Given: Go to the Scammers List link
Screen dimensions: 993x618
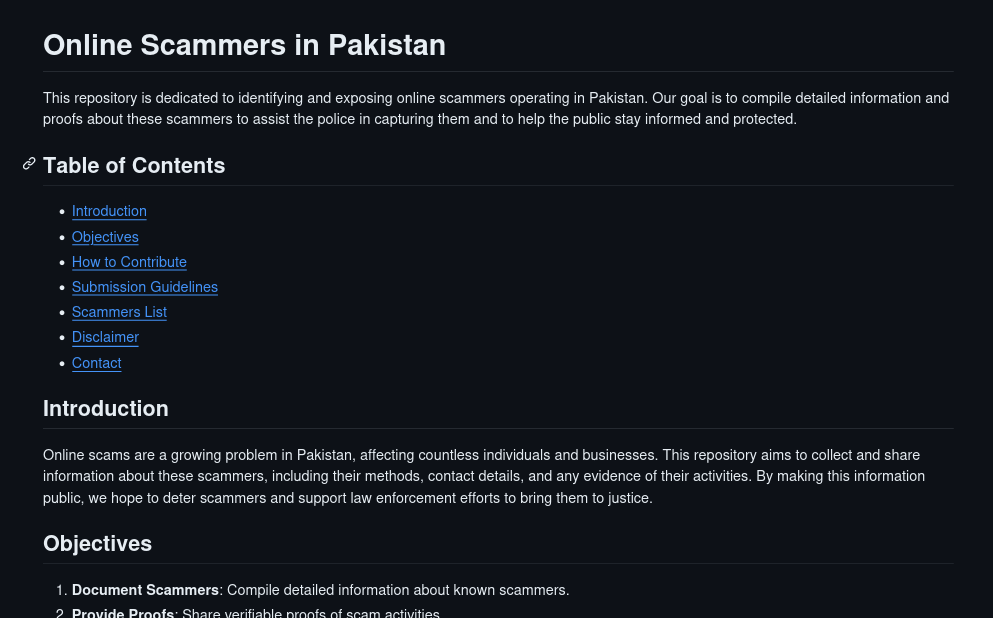Looking at the screenshot, I should (119, 312).
